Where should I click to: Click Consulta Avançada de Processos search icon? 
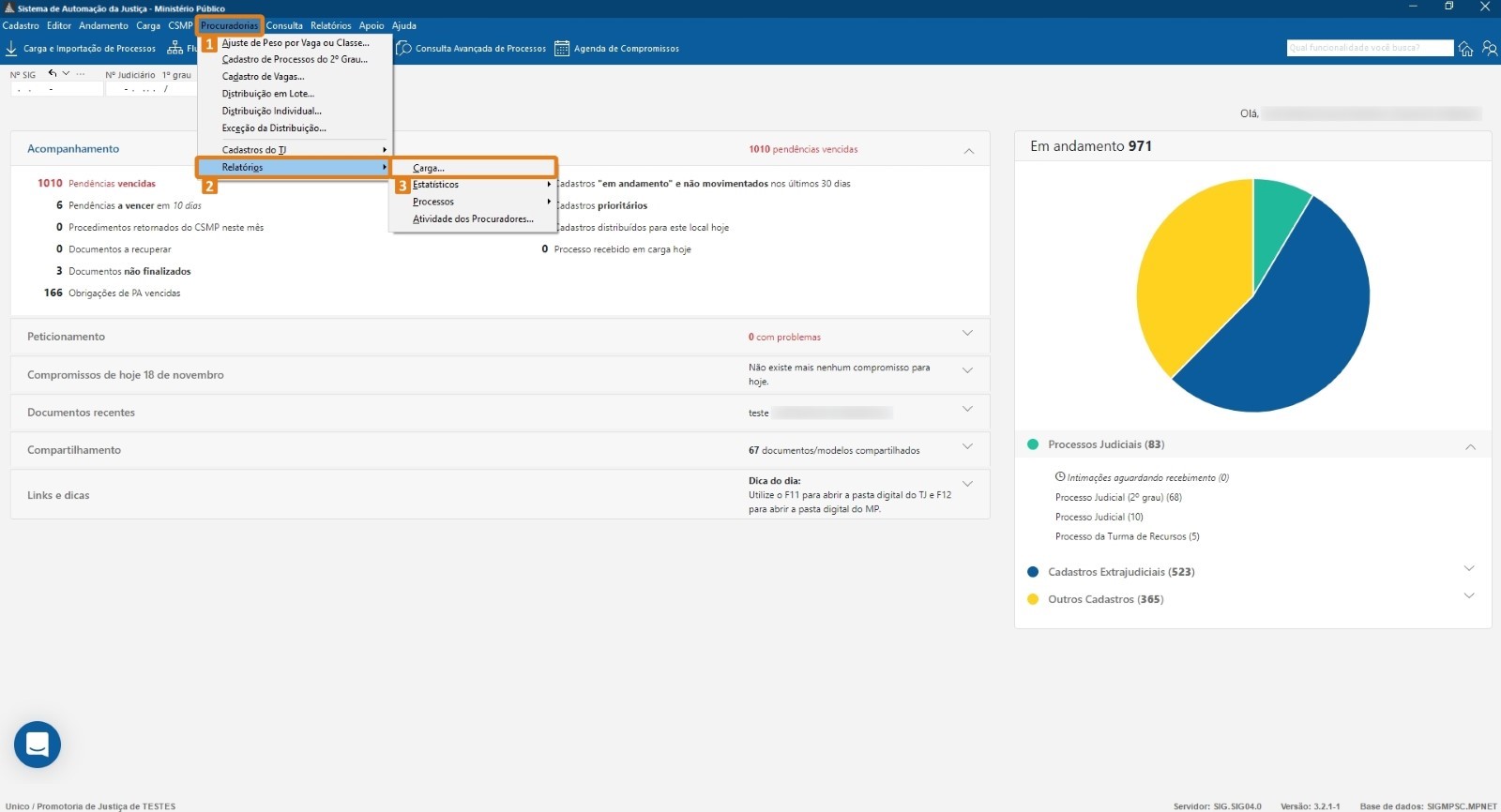[x=404, y=48]
